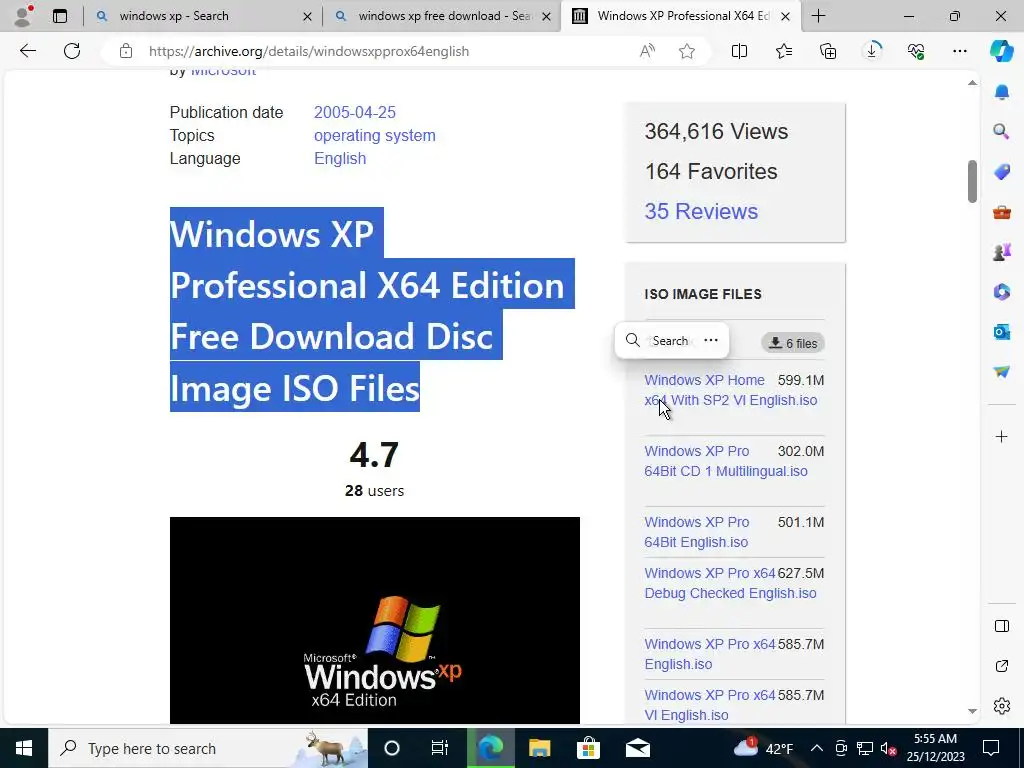This screenshot has height=768, width=1024.
Task: Open File Explorer from taskbar
Action: click(x=539, y=748)
